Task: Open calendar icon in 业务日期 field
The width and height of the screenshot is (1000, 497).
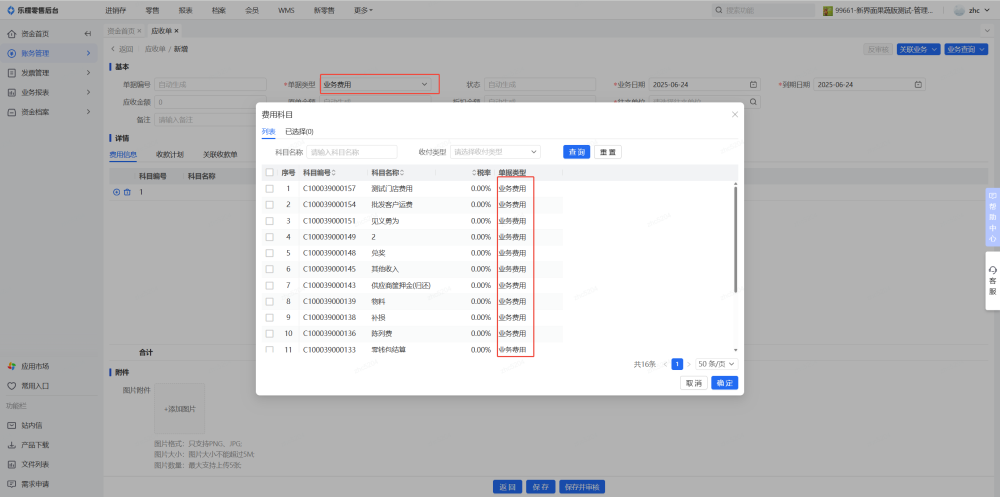Action: coord(752,84)
